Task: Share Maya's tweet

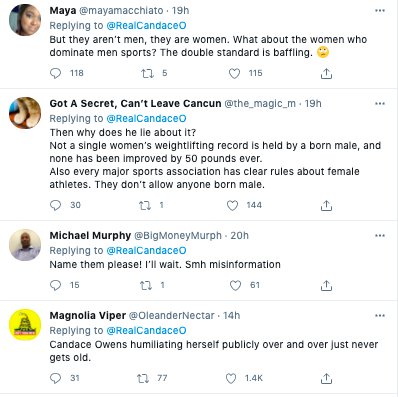Action: pos(326,73)
